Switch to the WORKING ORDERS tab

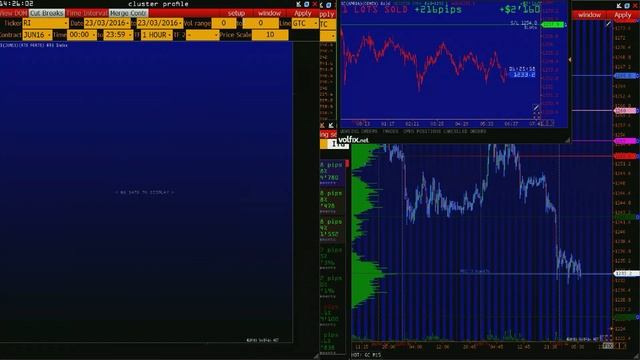359,131
